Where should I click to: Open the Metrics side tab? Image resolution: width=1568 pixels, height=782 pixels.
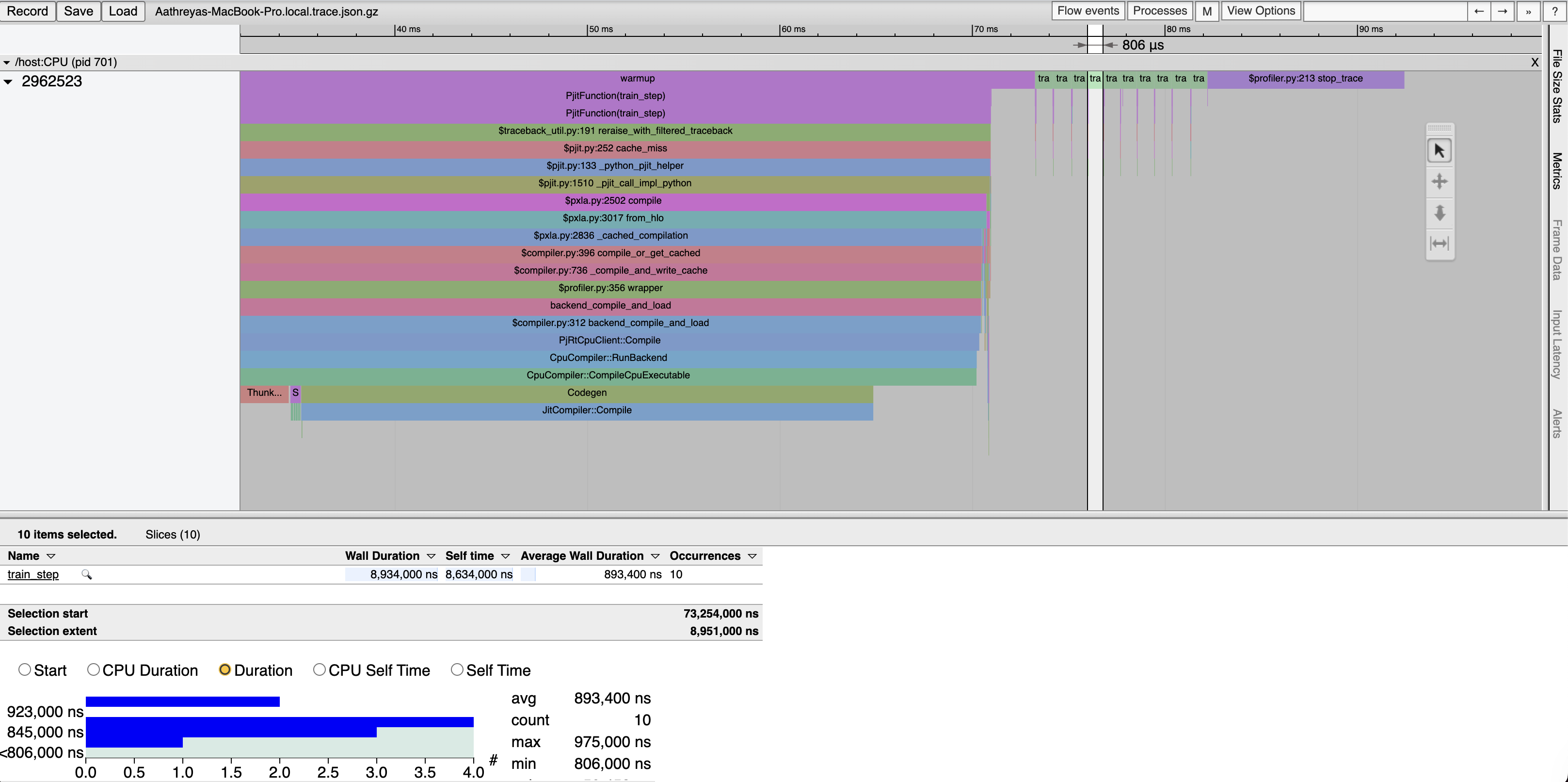coord(1556,171)
